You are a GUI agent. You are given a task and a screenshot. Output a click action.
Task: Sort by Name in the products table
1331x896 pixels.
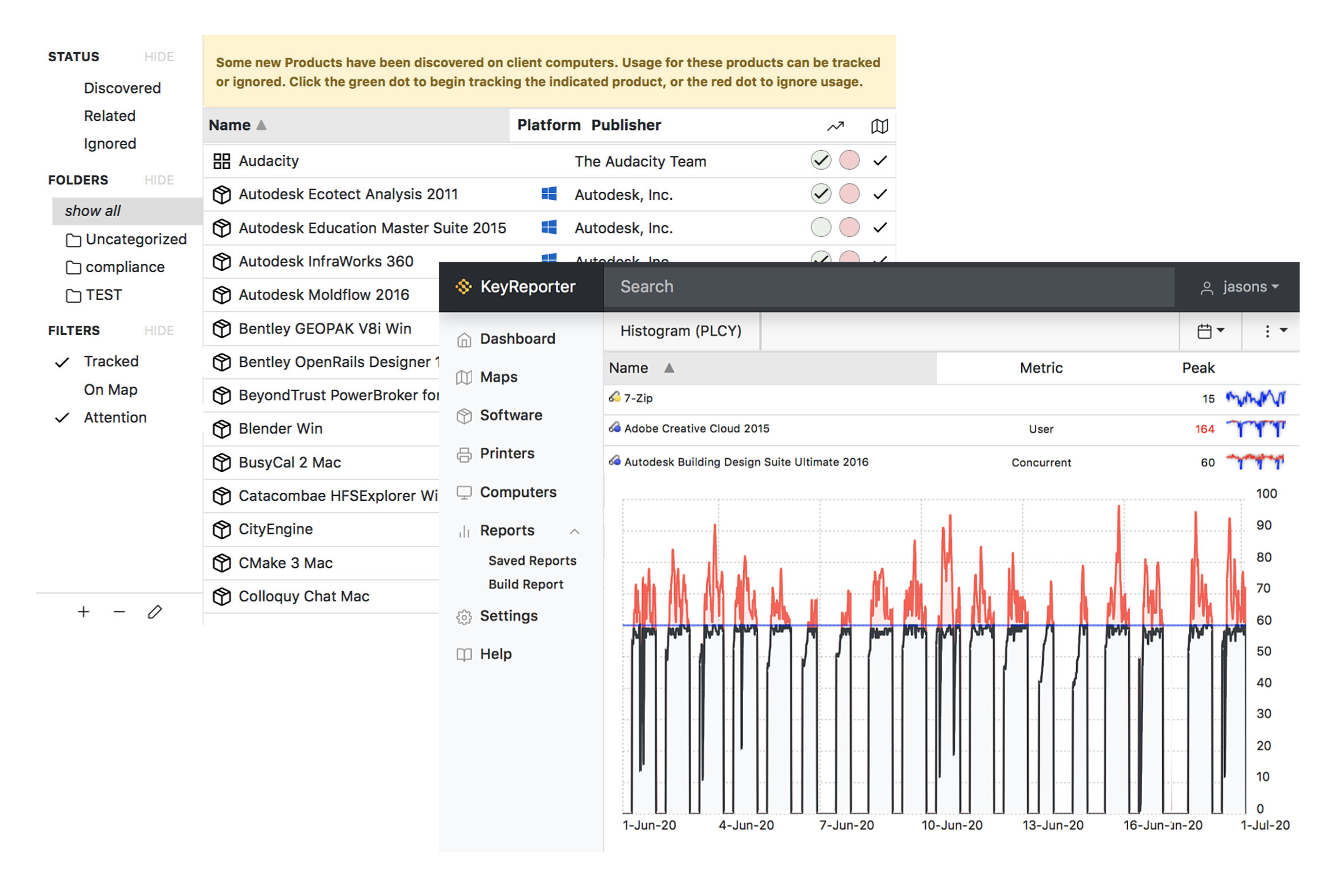[355, 125]
